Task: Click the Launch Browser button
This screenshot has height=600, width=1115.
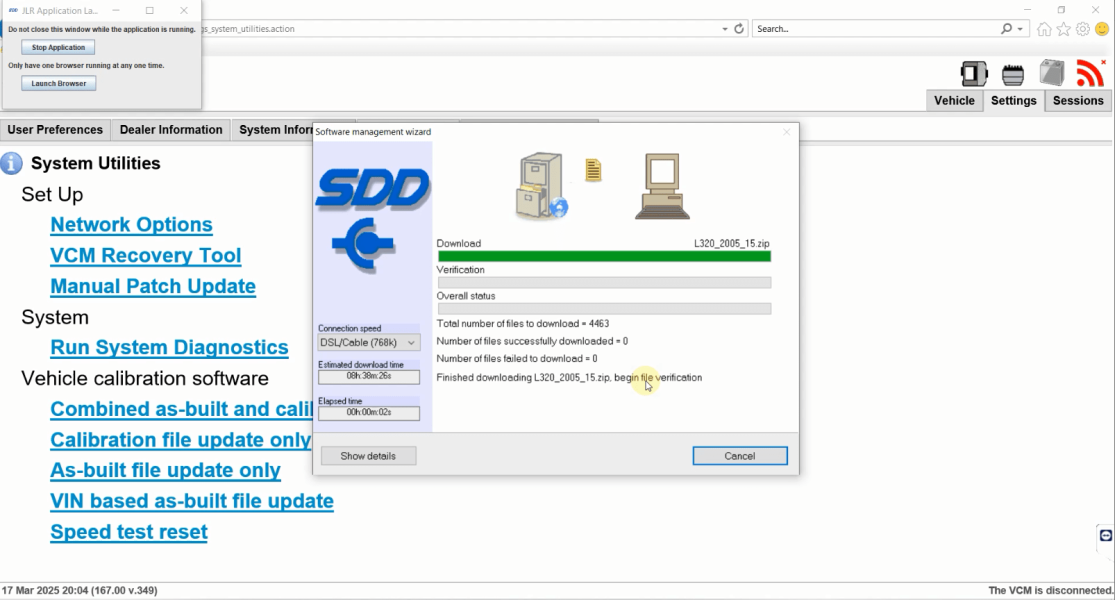Action: pyautogui.click(x=57, y=83)
